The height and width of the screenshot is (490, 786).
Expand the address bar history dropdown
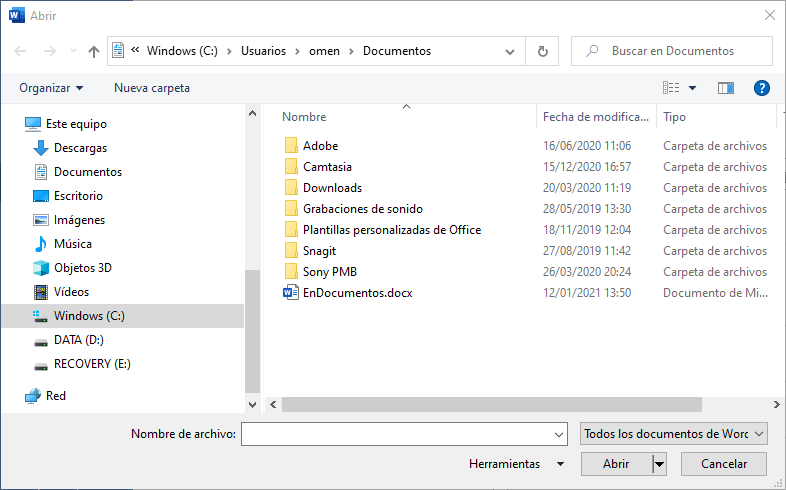[510, 51]
